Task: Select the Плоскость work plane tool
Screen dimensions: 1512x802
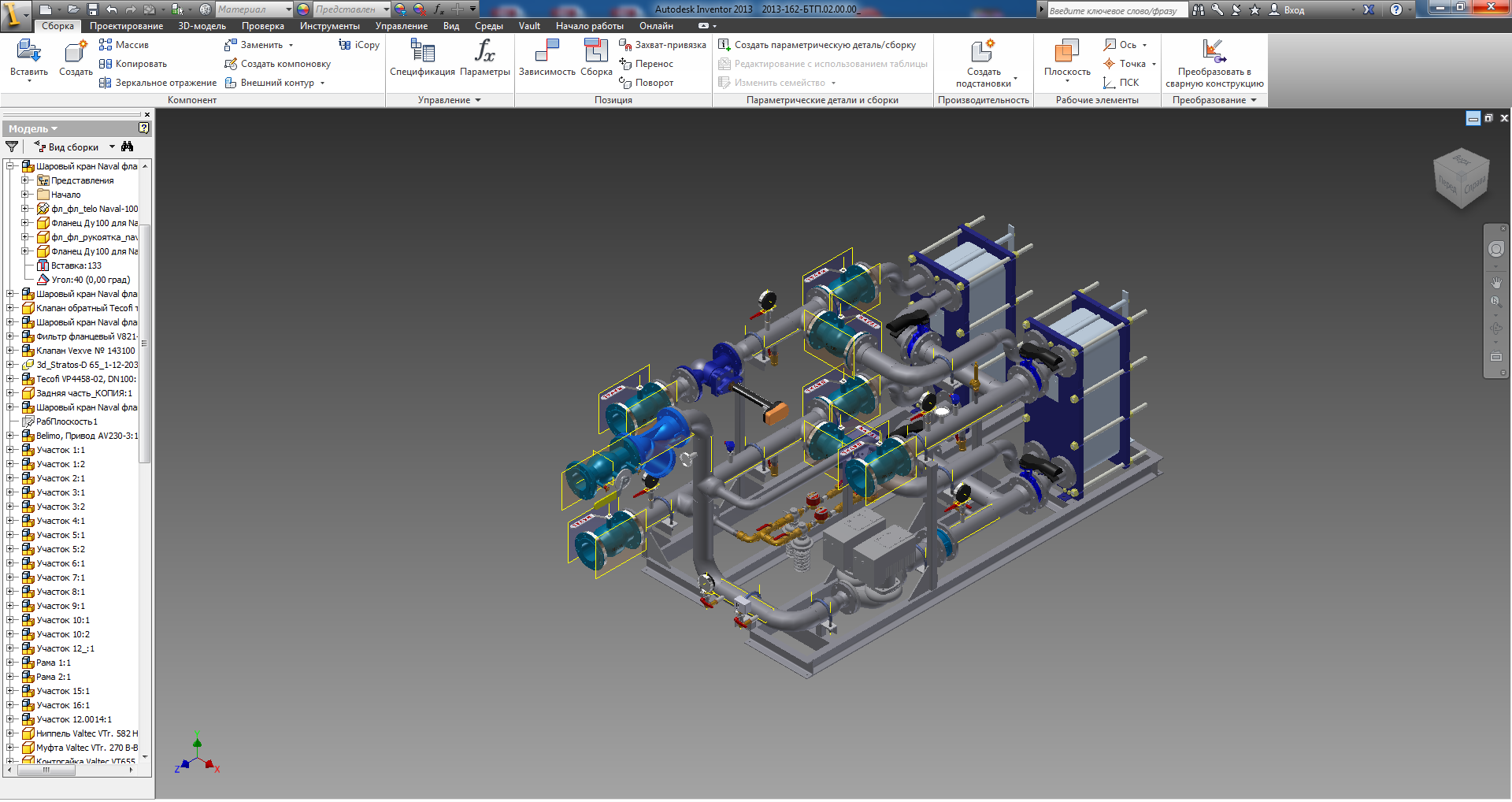Action: tap(1066, 52)
